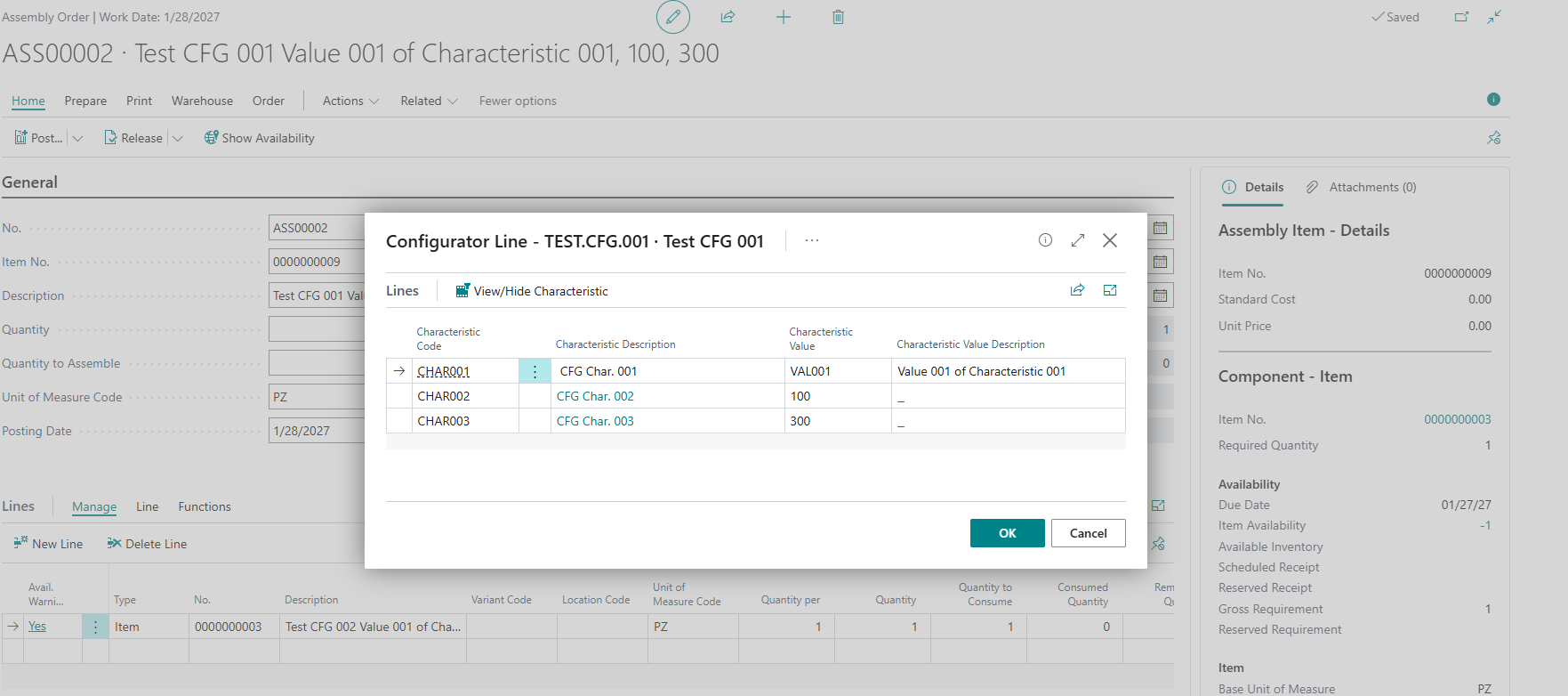Click the info icon in dialog header
The image size is (1568, 696).
point(1045,240)
